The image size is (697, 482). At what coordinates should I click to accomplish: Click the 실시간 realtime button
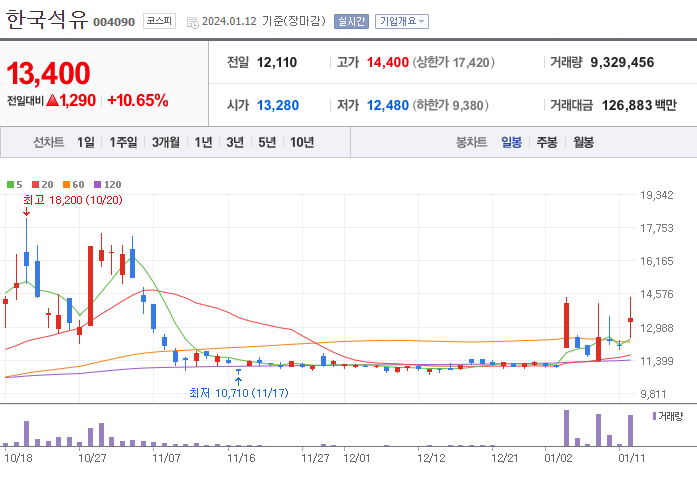pyautogui.click(x=351, y=21)
